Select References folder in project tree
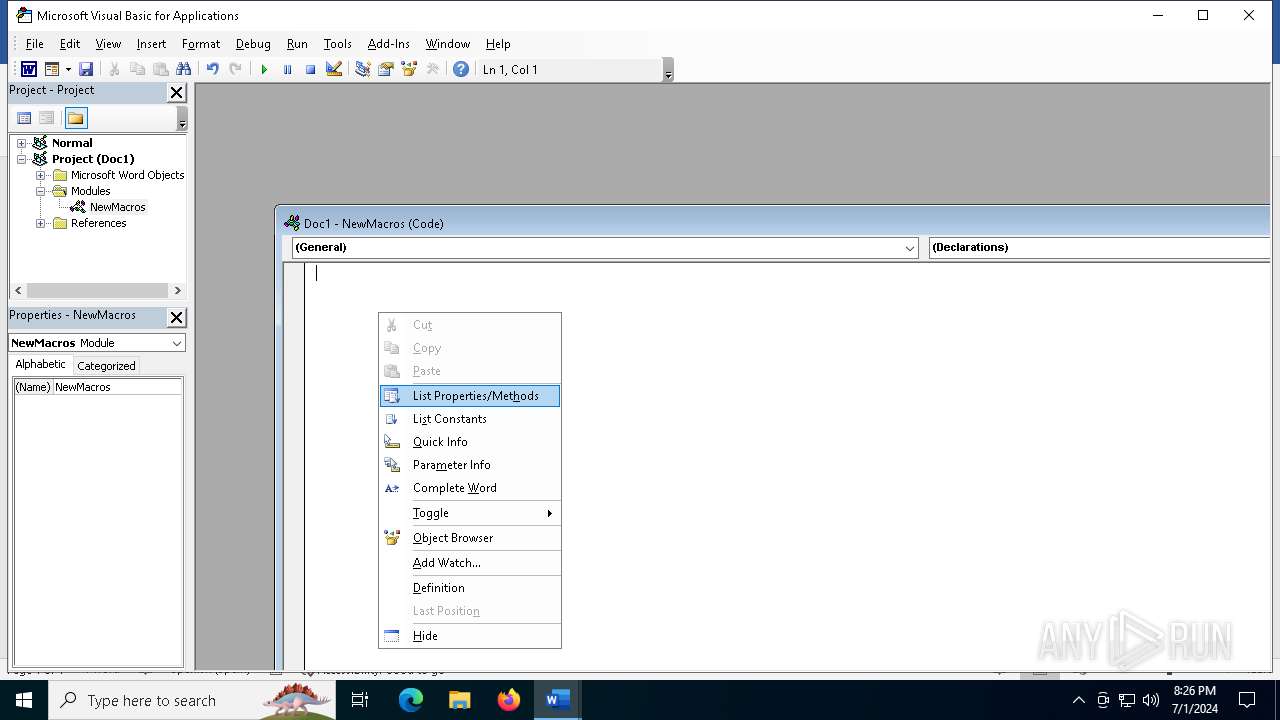The image size is (1280, 720). (x=98, y=223)
